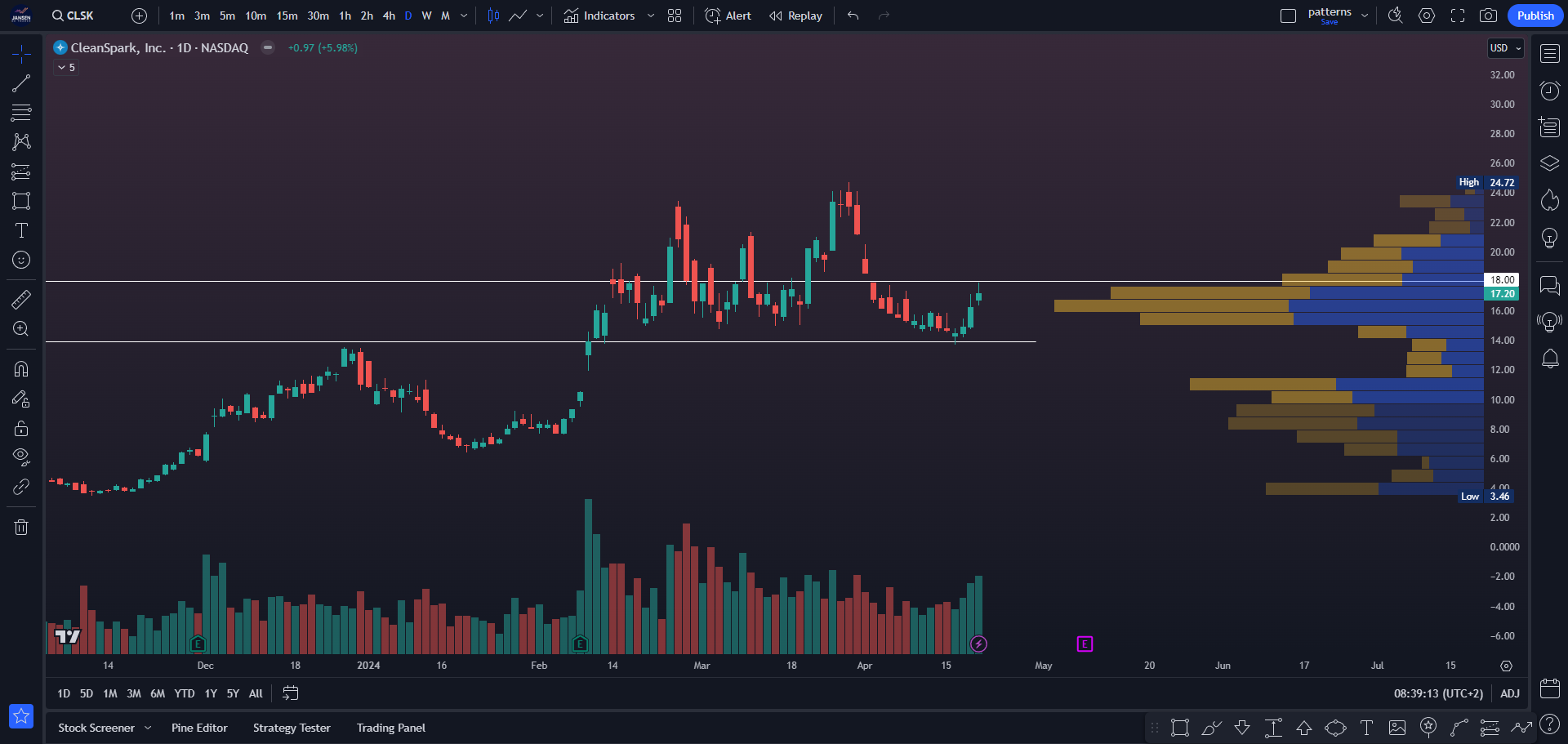Set the date range to 6M

coord(158,693)
